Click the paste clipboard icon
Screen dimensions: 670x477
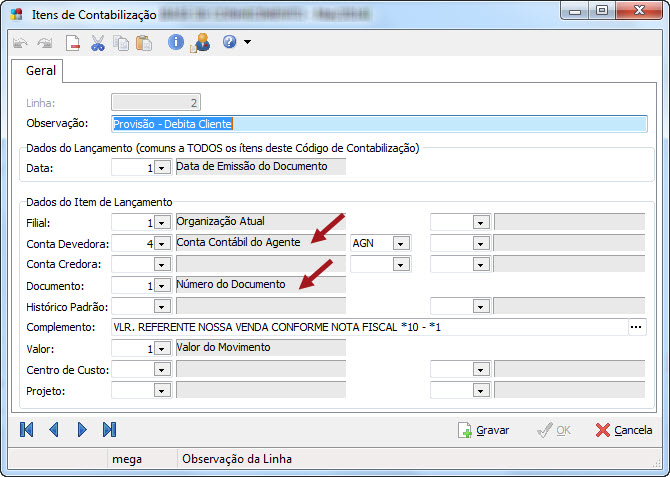[x=144, y=43]
